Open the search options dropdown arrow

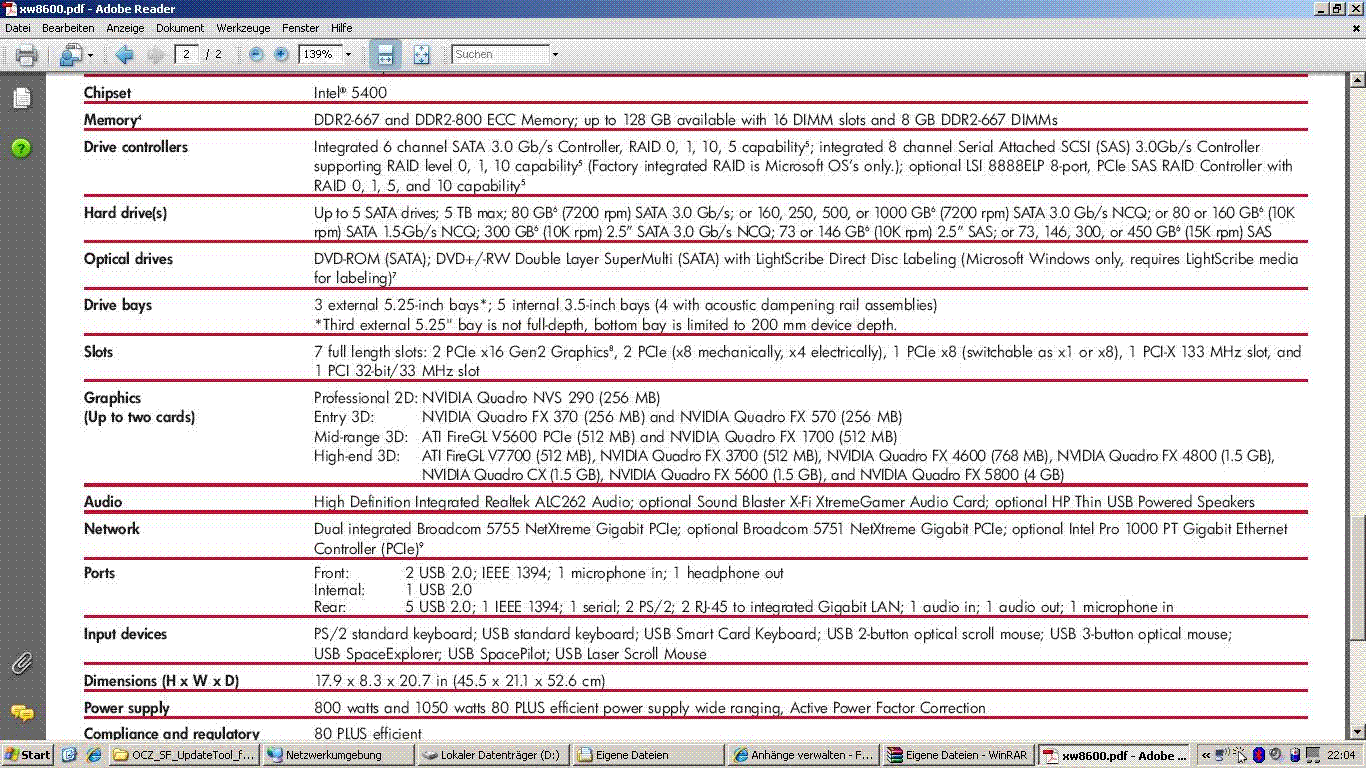pos(555,55)
